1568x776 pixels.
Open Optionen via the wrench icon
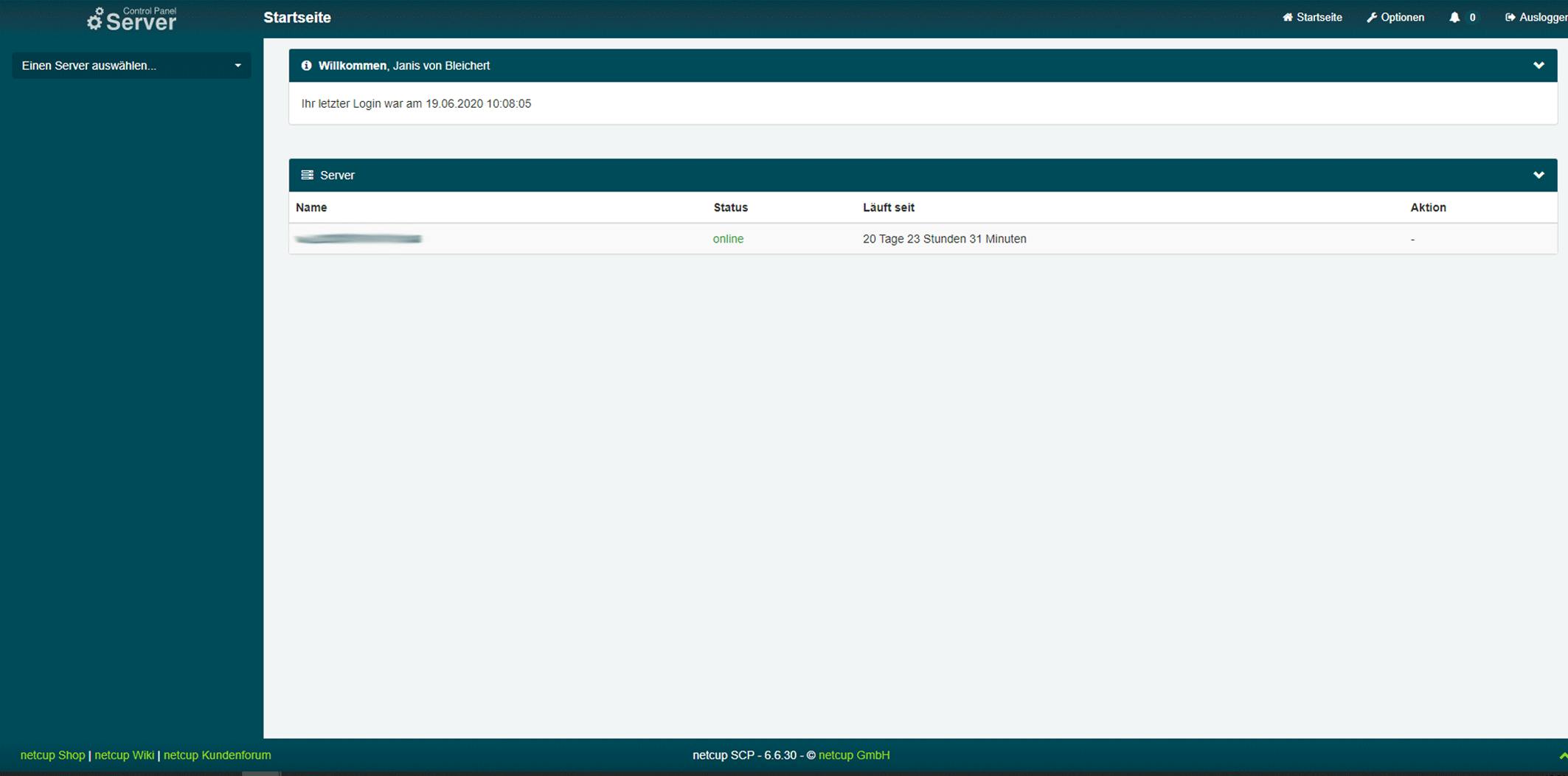click(x=1373, y=17)
